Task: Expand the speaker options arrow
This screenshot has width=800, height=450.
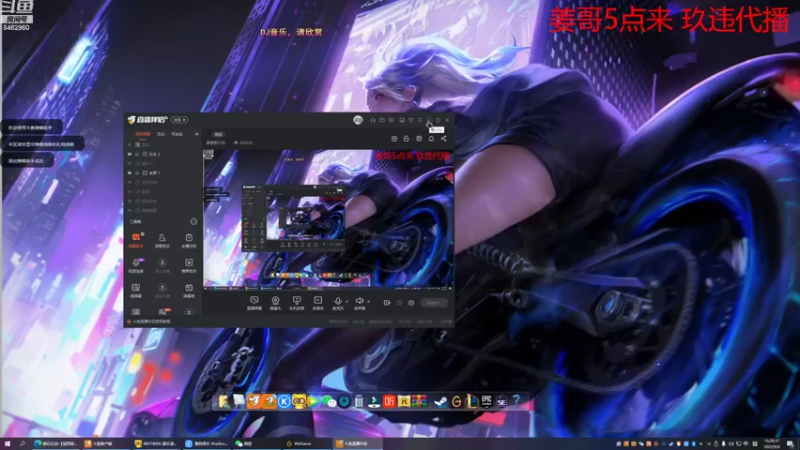Action: coord(368,302)
